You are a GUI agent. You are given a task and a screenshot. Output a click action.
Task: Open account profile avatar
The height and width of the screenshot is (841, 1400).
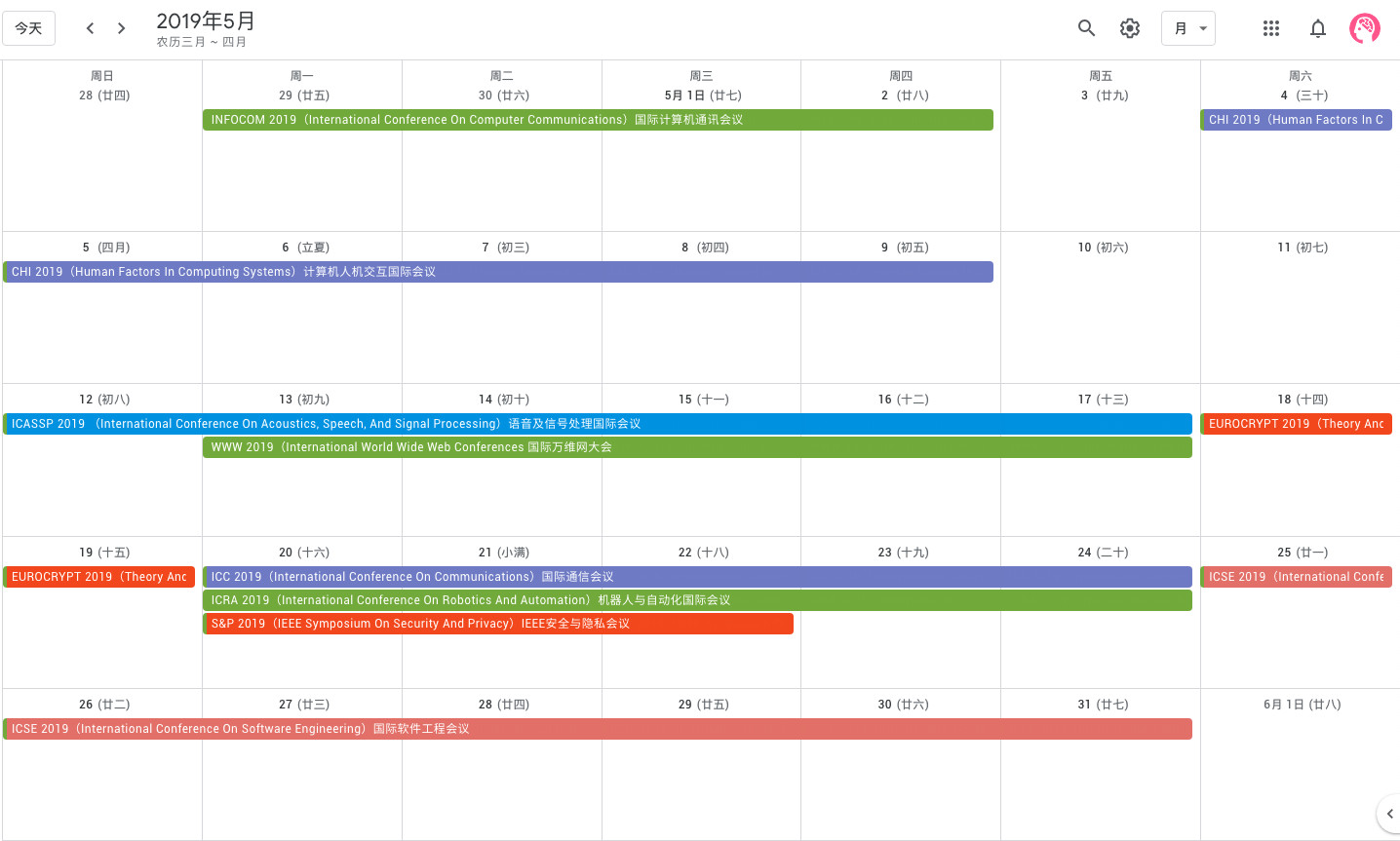[1365, 28]
